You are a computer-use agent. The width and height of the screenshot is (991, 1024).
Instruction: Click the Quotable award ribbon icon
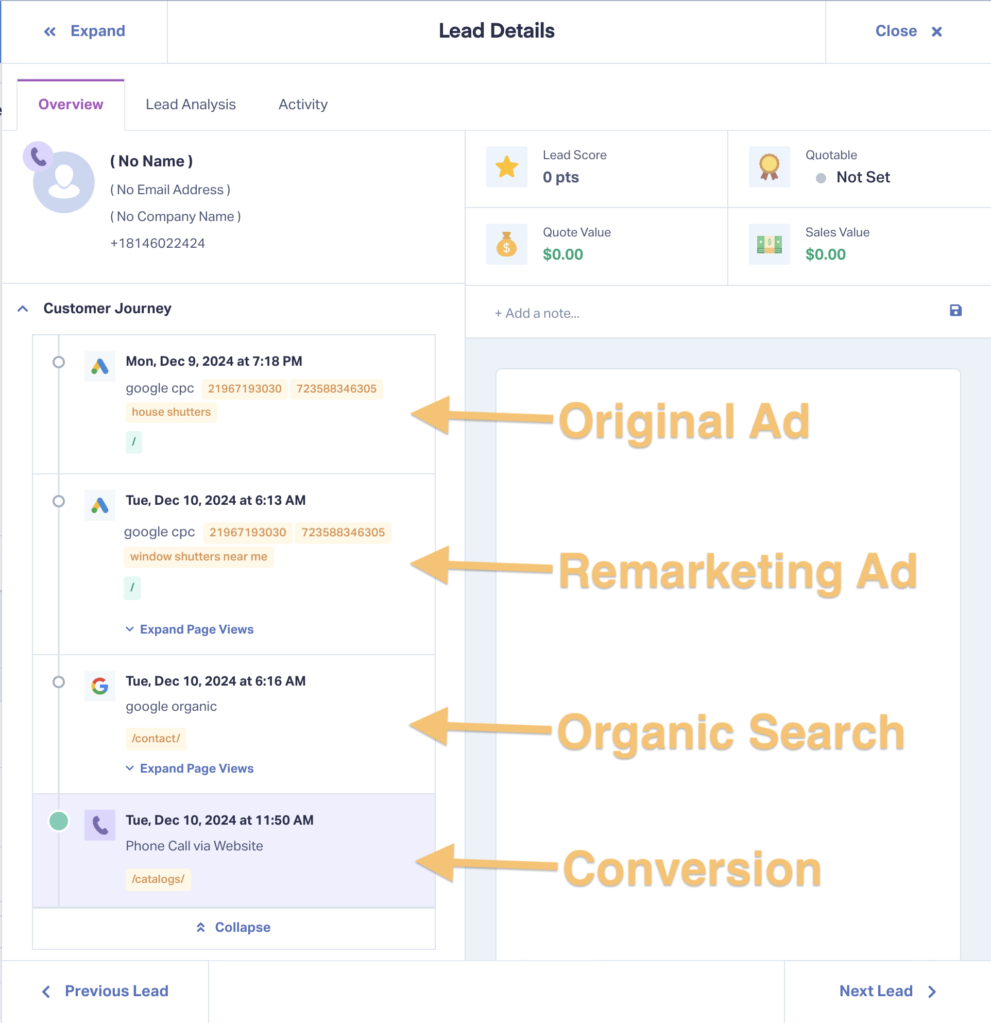[769, 167]
